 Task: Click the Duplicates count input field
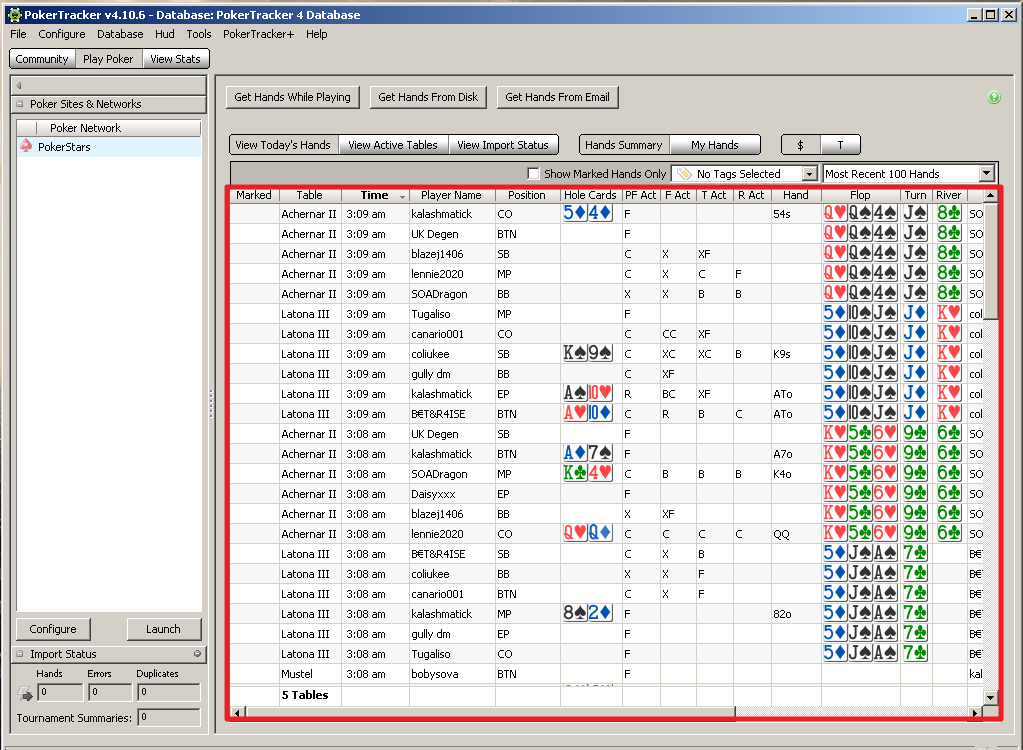pyautogui.click(x=168, y=692)
